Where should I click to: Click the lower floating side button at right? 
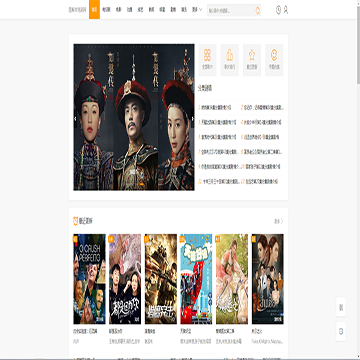[x=341, y=331]
